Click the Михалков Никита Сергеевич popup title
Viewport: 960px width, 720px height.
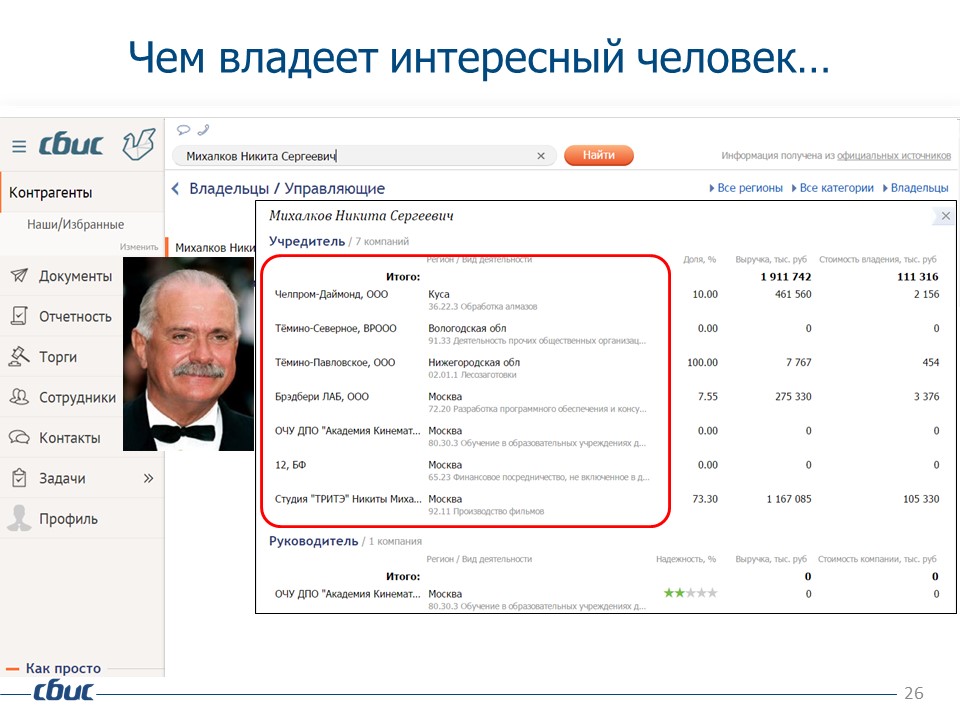coord(361,216)
